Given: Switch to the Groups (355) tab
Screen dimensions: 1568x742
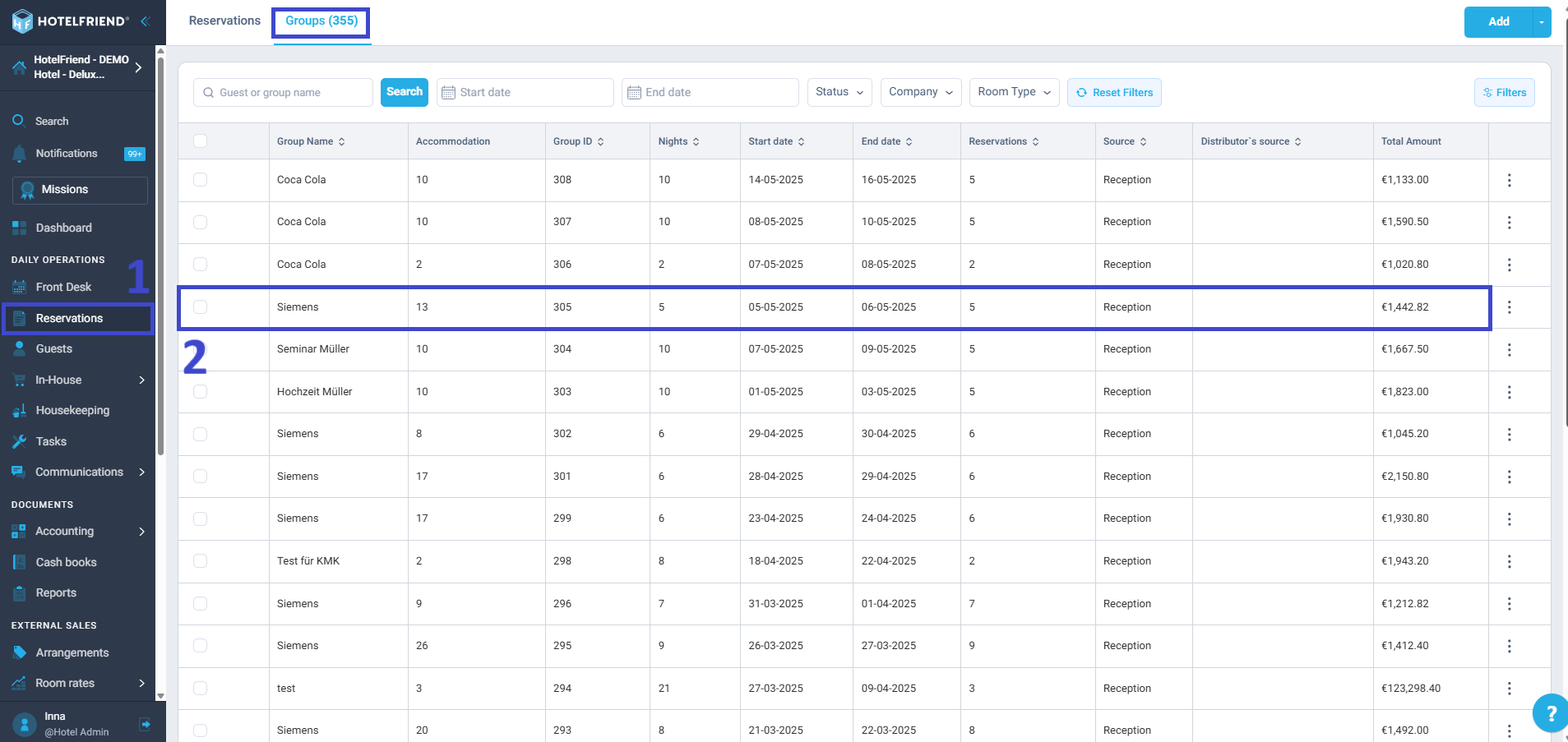Looking at the screenshot, I should pyautogui.click(x=321, y=21).
